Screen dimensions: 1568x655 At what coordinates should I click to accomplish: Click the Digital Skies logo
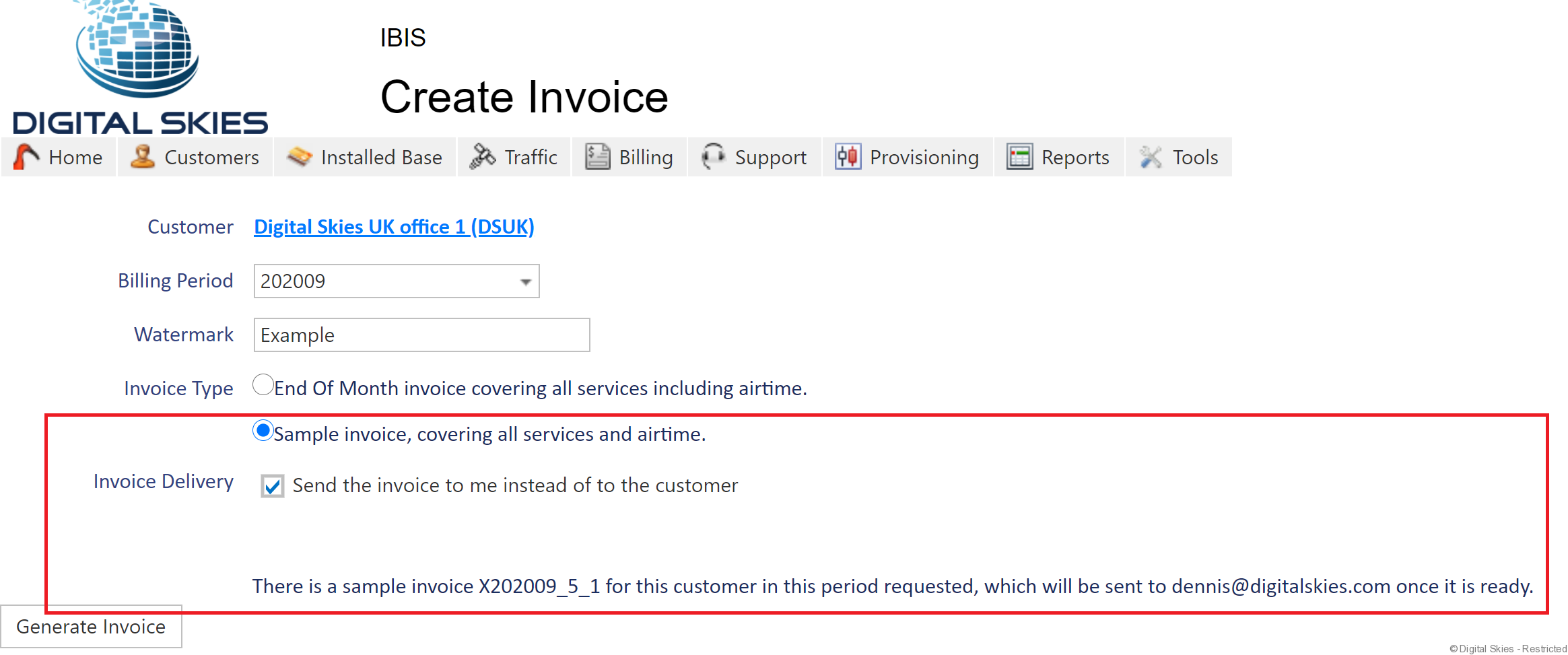tap(140, 67)
